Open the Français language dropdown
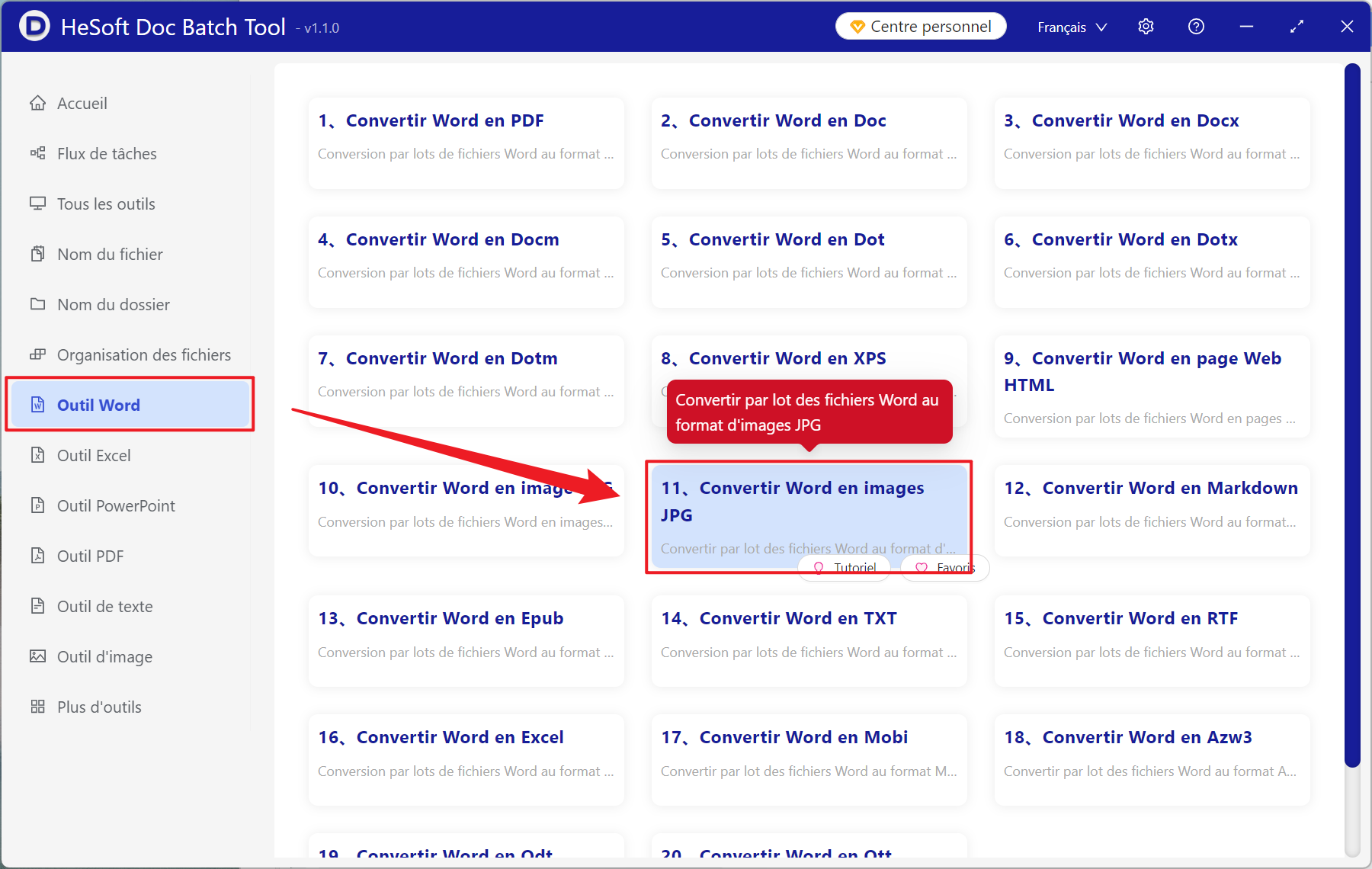The width and height of the screenshot is (1372, 869). (1072, 27)
